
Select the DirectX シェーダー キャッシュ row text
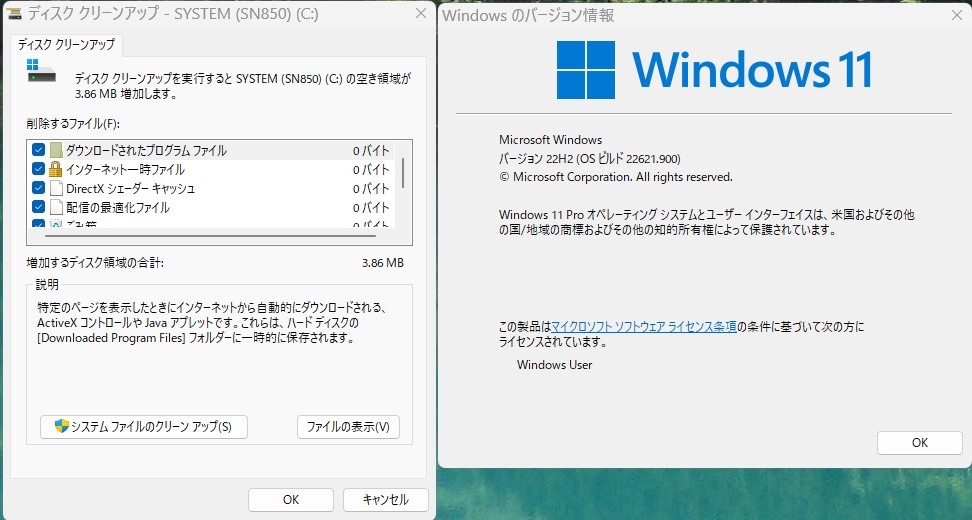[x=131, y=188]
